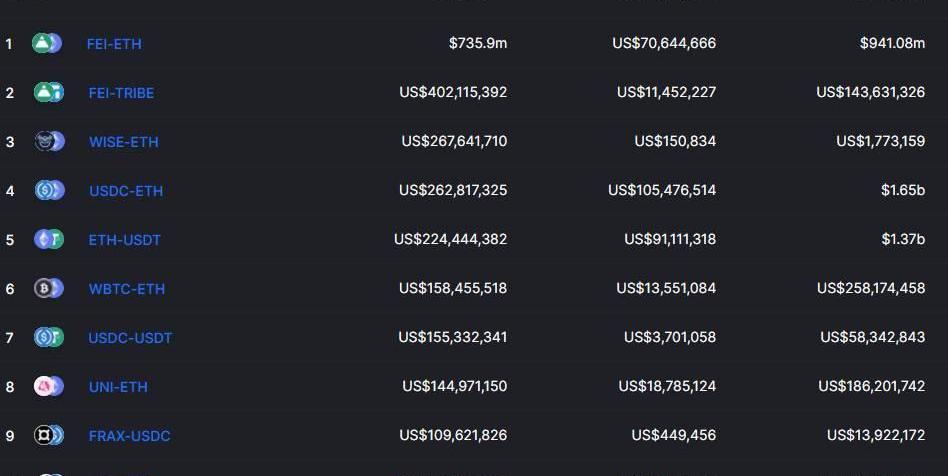The height and width of the screenshot is (476, 948).
Task: Select the $735.9m liquidity value for FEI-ETH
Action: pos(478,43)
